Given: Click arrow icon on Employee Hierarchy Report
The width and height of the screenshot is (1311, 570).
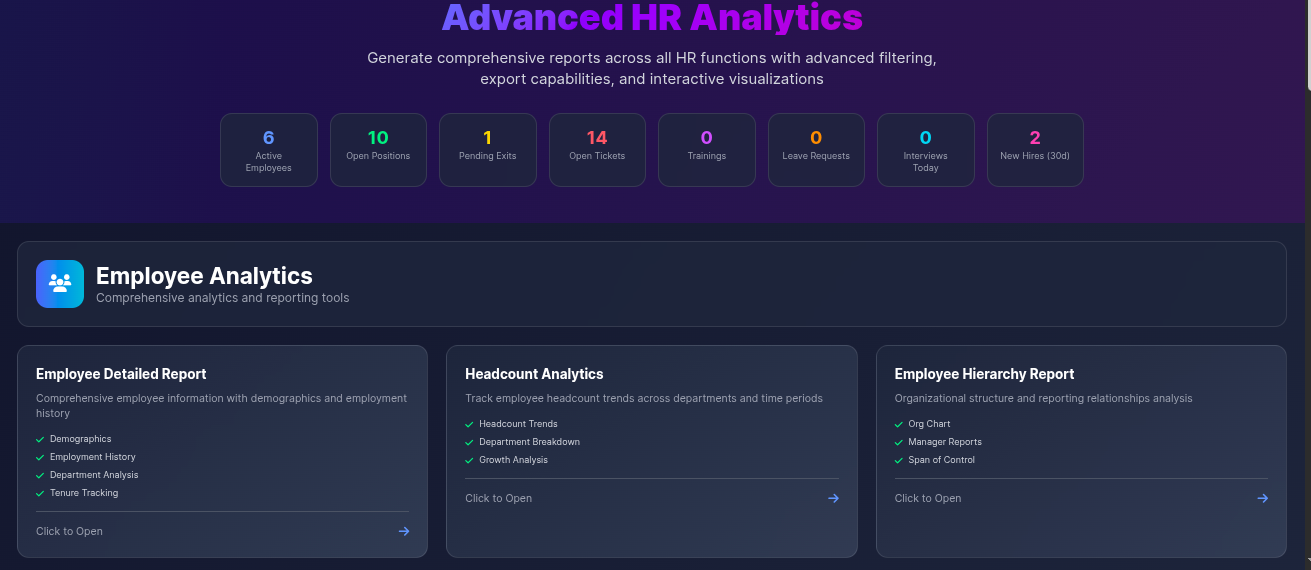Looking at the screenshot, I should (1262, 498).
